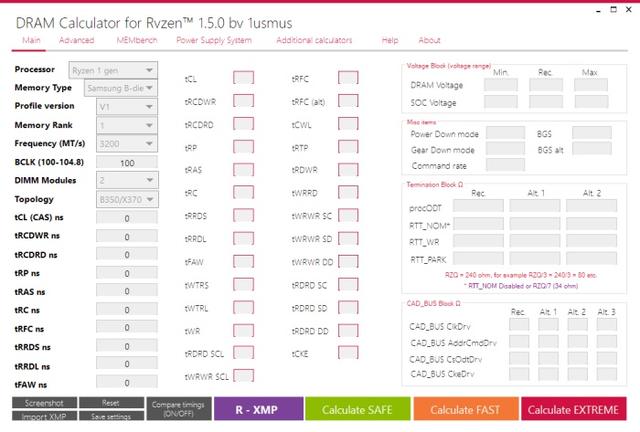Click the tRRDS ns input field

[x=127, y=346]
